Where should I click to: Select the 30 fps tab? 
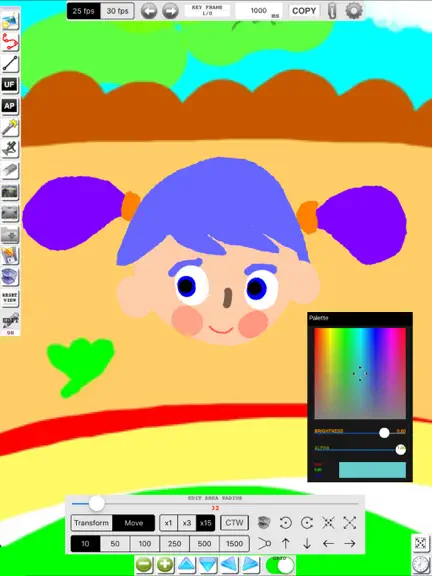[x=118, y=11]
